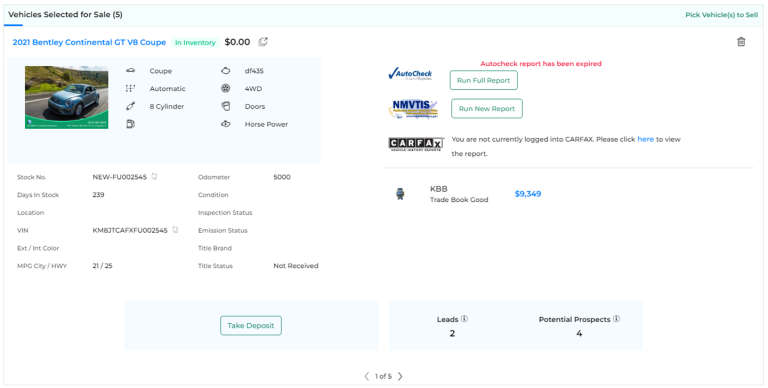Screen dimensions: 768x388
Task: Click Run New Report button
Action: [x=487, y=109]
